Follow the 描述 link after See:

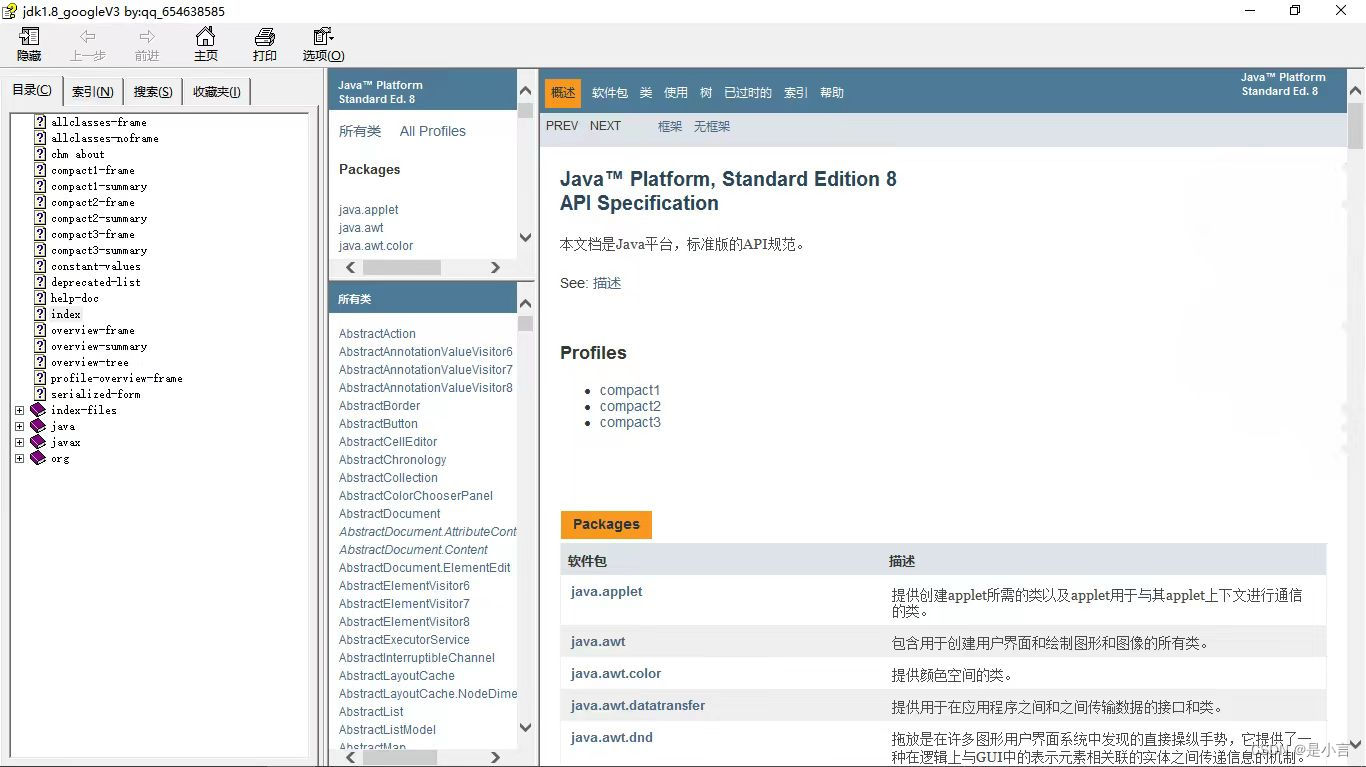607,283
